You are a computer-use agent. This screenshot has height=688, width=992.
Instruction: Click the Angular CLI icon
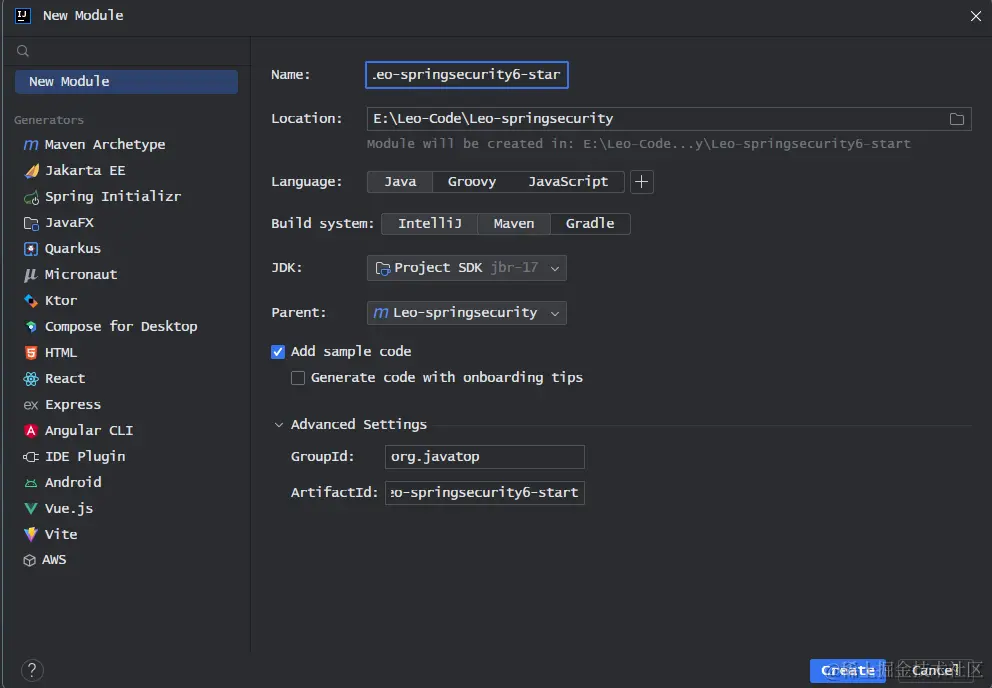(x=30, y=430)
